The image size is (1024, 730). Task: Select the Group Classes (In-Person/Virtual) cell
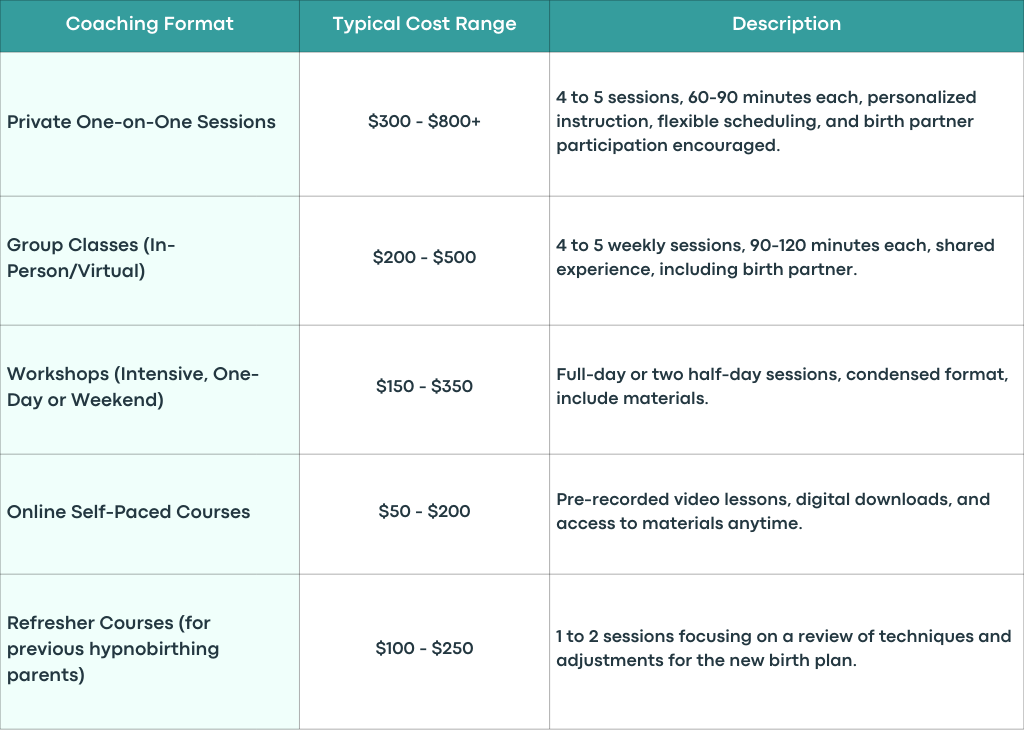pos(150,260)
